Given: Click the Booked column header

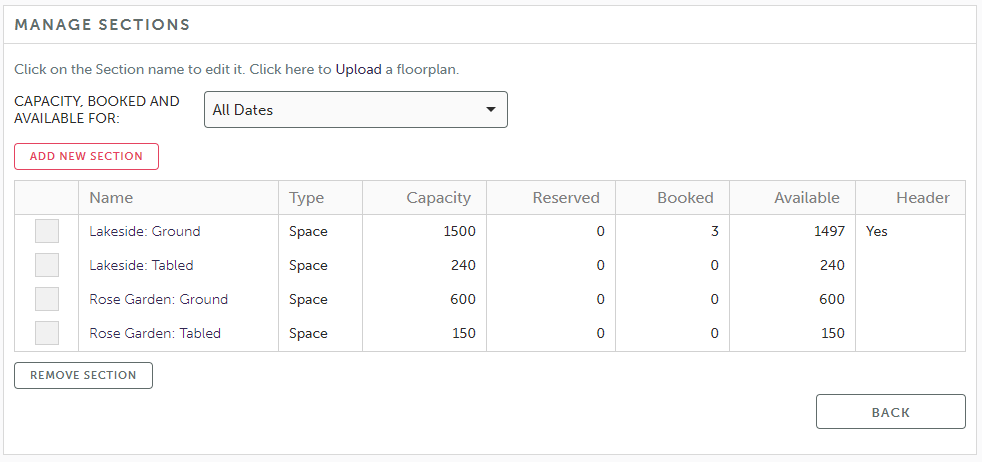Looking at the screenshot, I should coord(685,198).
